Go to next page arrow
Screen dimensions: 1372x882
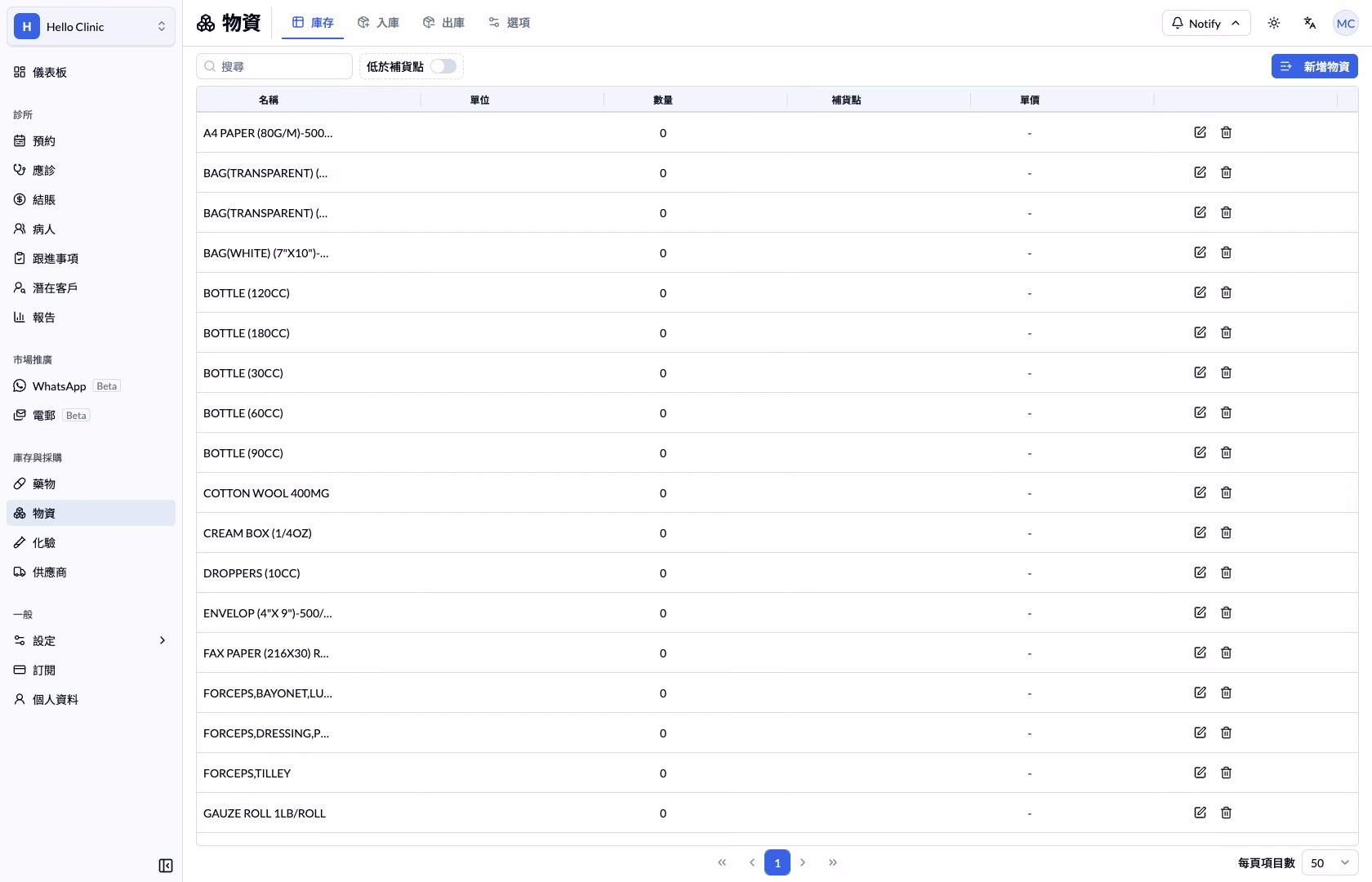point(803,862)
